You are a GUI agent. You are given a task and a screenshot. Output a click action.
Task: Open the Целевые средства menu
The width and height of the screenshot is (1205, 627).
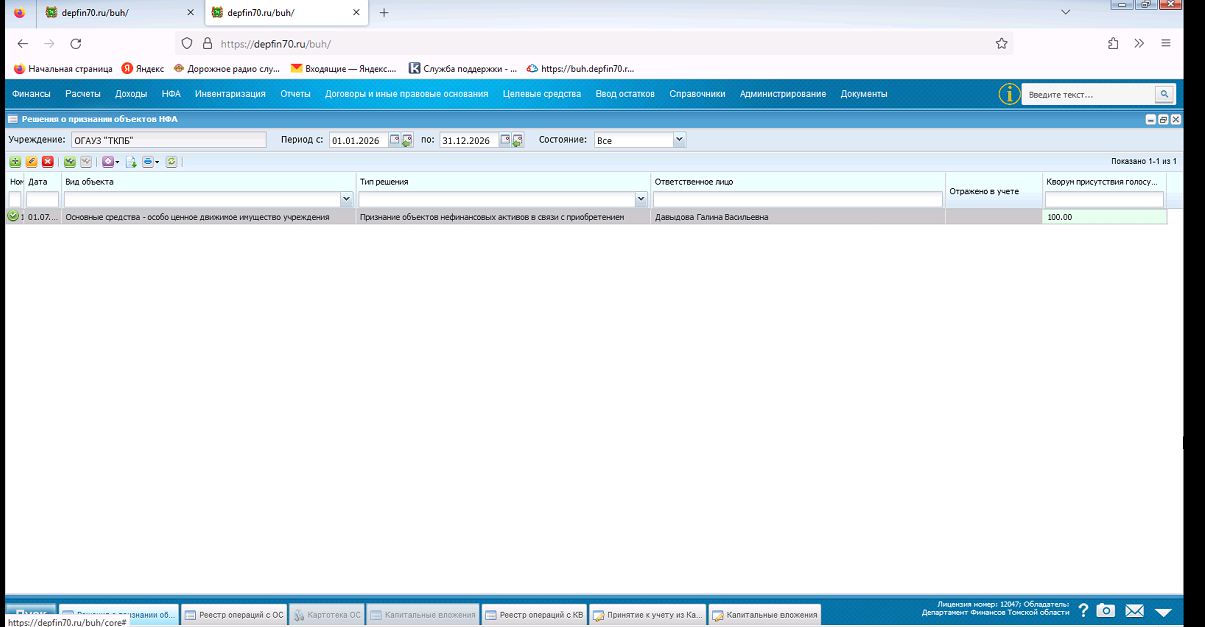[x=541, y=94]
